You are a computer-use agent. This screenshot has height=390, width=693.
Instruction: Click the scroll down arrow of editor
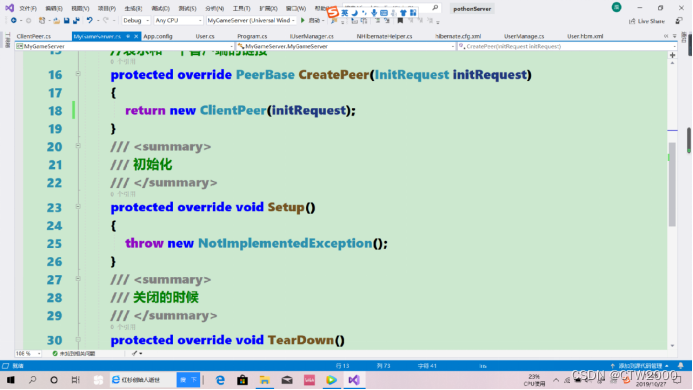pos(672,346)
